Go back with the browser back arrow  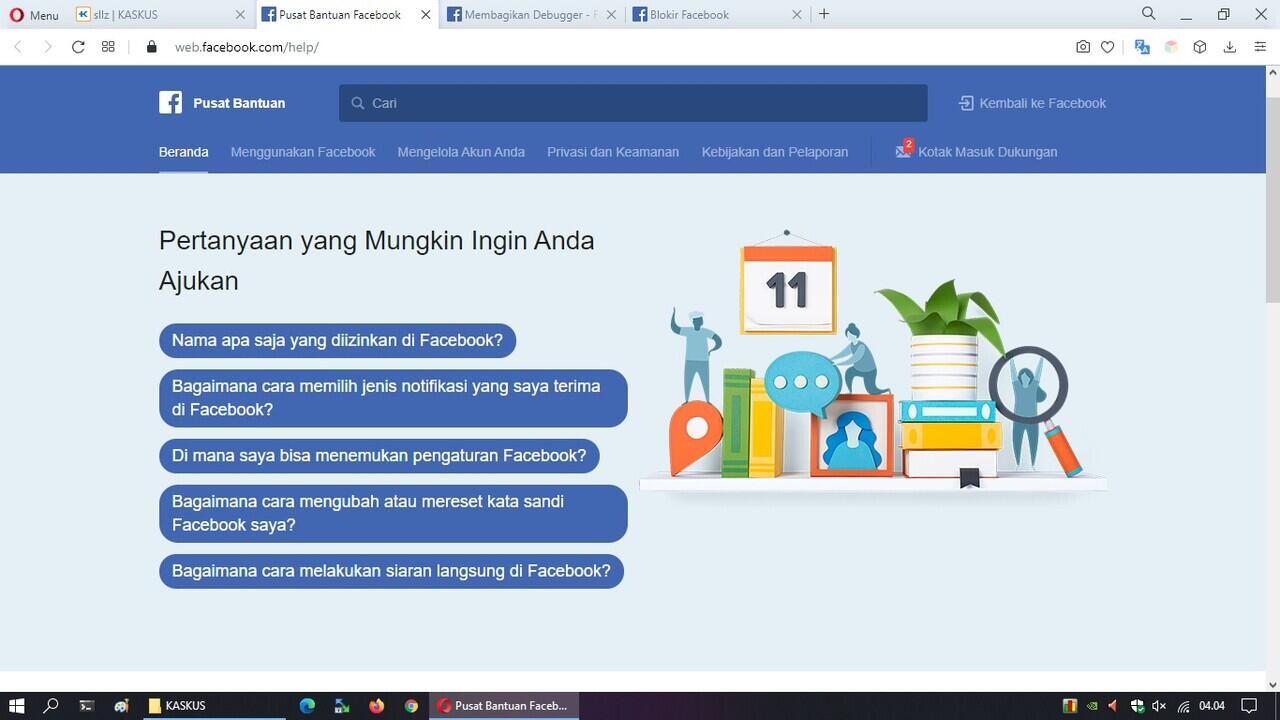18,47
